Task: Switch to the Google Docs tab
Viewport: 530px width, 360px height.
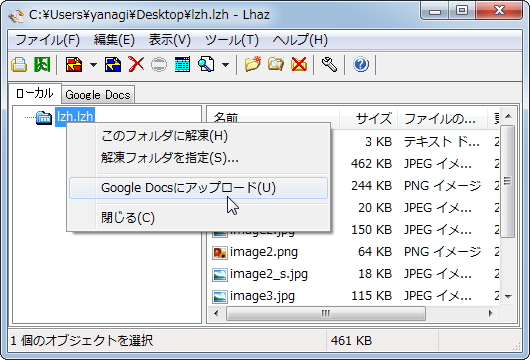Action: [98, 95]
